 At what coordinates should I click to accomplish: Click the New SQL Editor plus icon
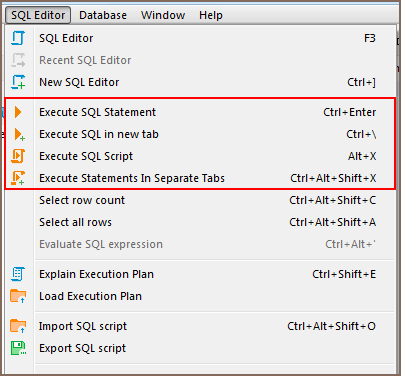[18, 82]
